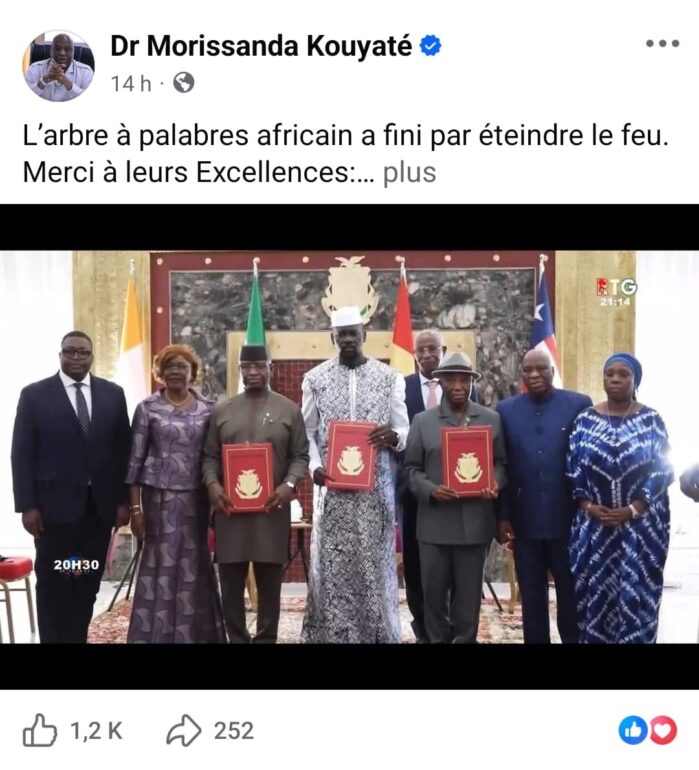Click the red heart reaction bubble
699x770 pixels.
[x=663, y=731]
